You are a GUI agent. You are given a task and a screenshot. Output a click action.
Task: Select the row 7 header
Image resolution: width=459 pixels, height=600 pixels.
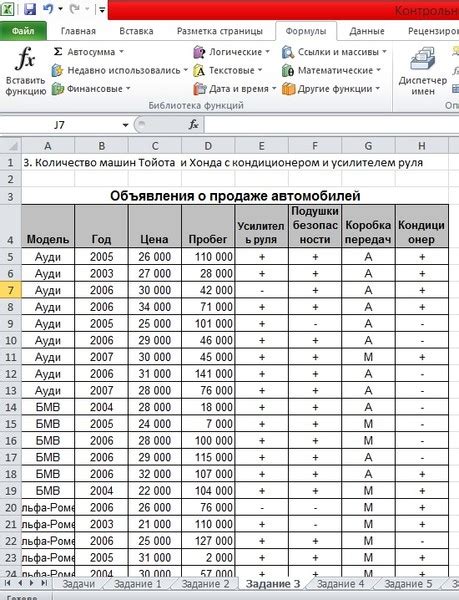(11, 290)
